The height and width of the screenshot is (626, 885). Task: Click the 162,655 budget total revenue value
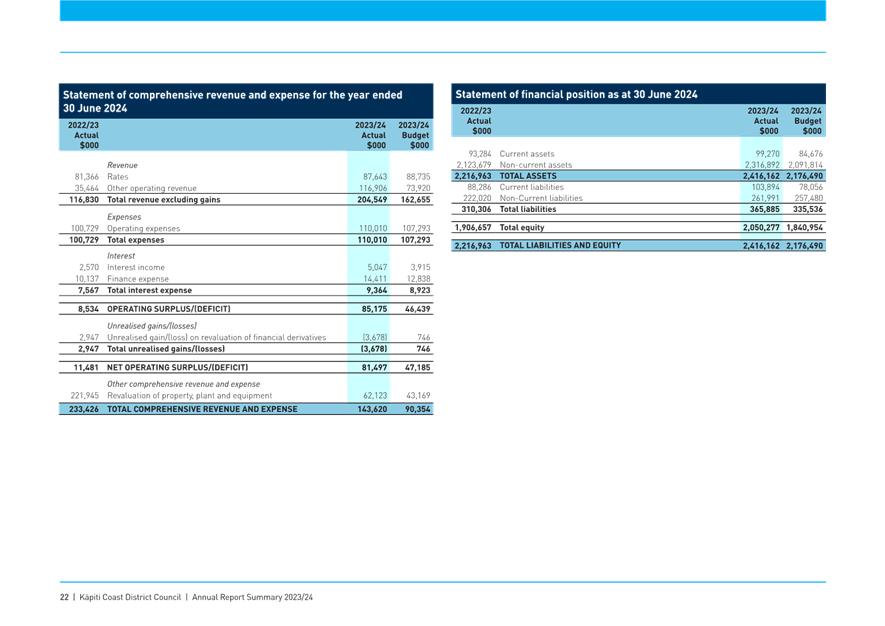(415, 199)
